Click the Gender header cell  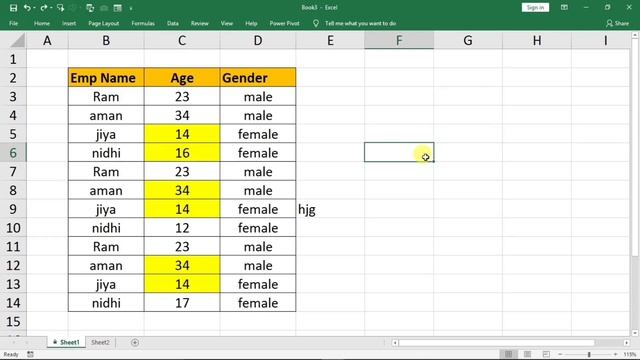[258, 78]
